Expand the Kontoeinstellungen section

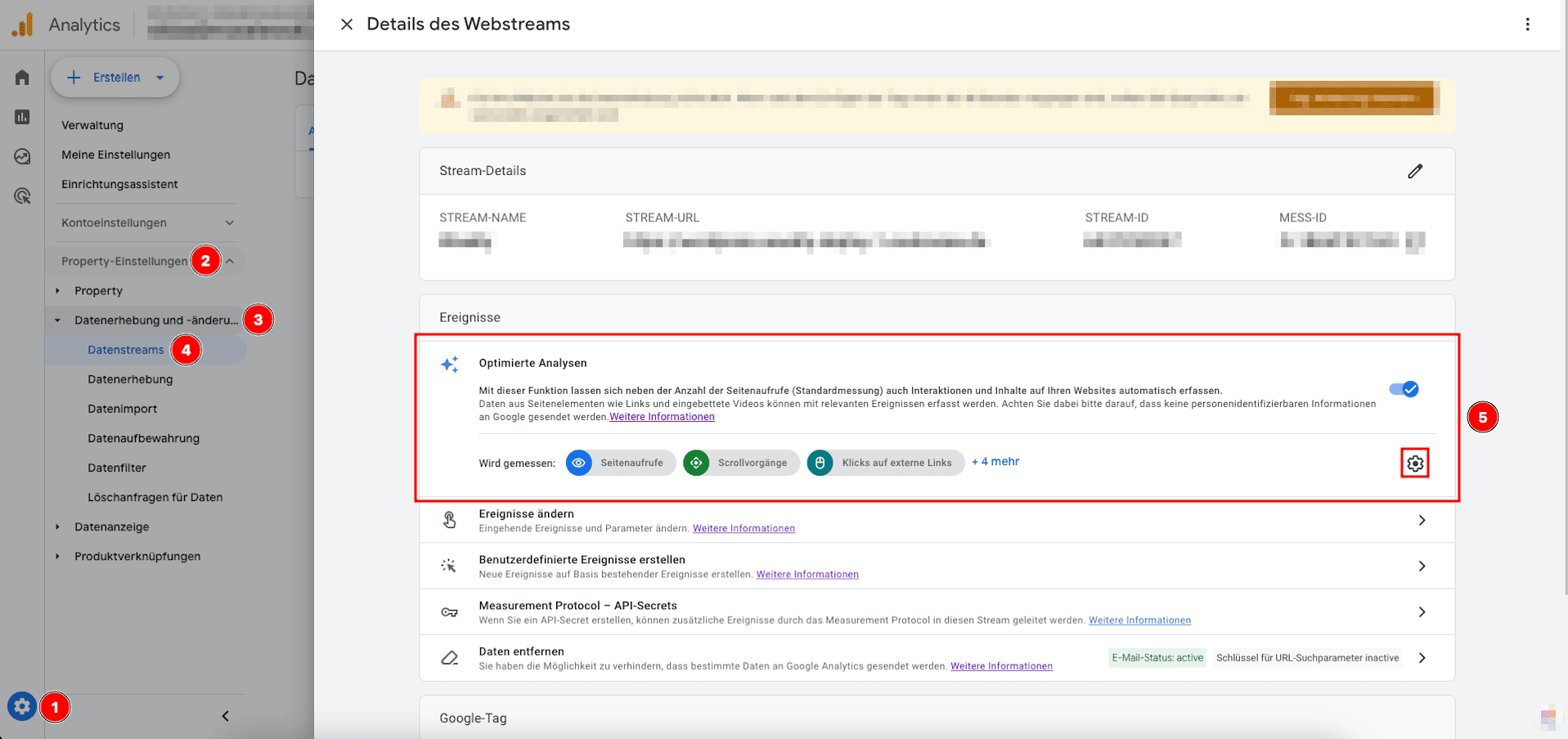[229, 222]
